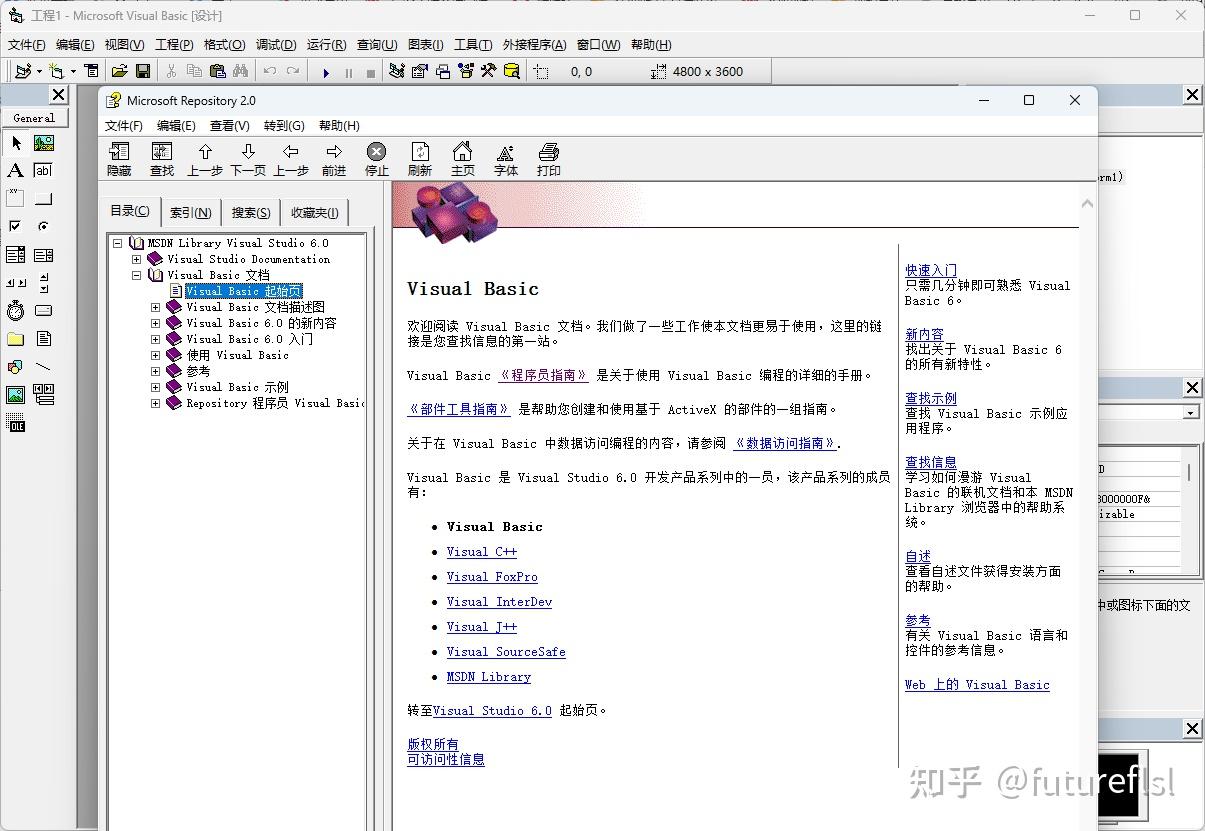Switch to the 索引(N) tab

point(190,212)
